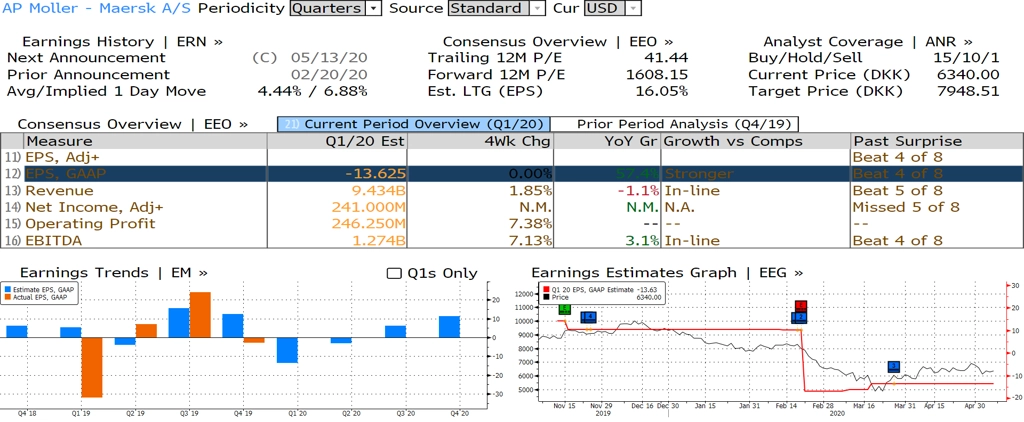This screenshot has width=1024, height=422.
Task: Select the Operating Profit measure row
Action: pos(511,223)
